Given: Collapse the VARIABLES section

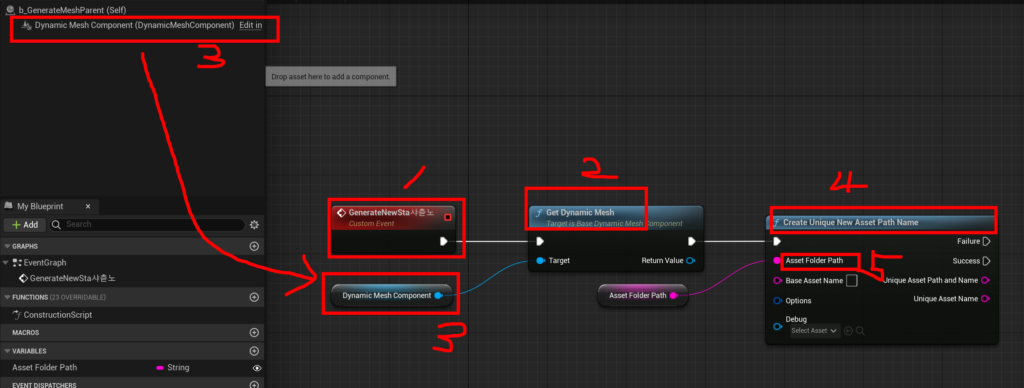Looking at the screenshot, I should tap(7, 351).
